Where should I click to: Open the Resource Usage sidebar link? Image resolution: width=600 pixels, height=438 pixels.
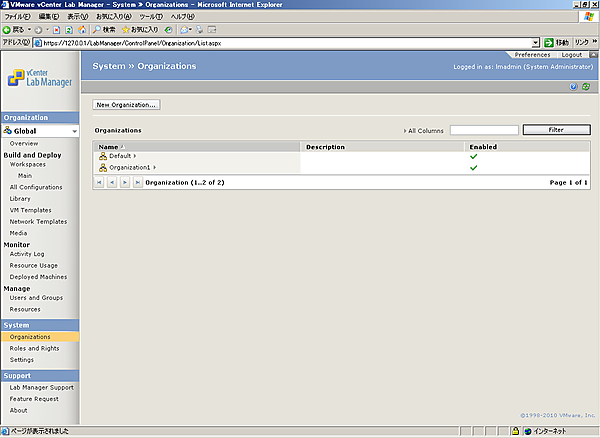[34, 265]
